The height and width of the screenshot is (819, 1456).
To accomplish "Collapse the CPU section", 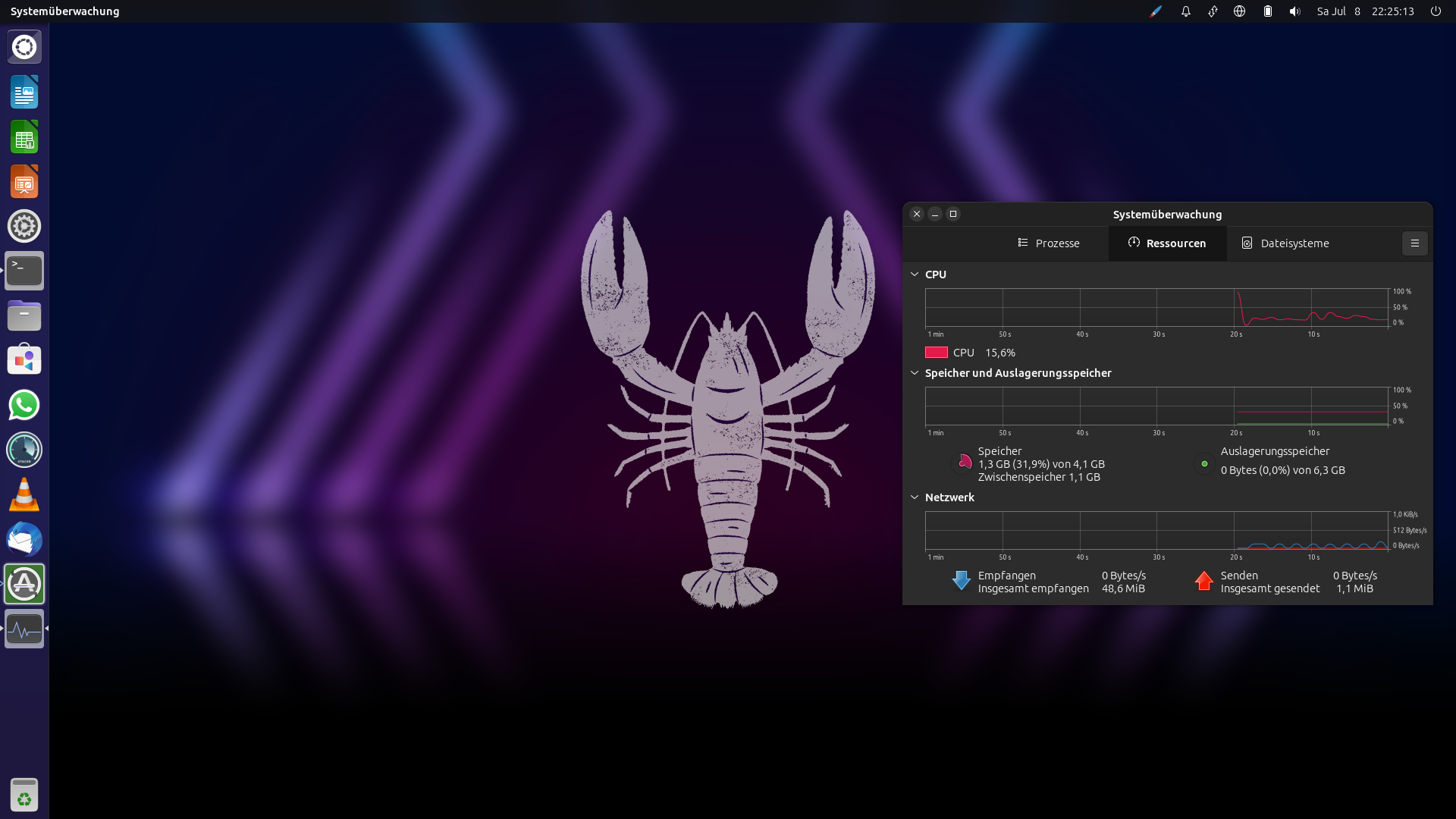I will click(x=915, y=275).
